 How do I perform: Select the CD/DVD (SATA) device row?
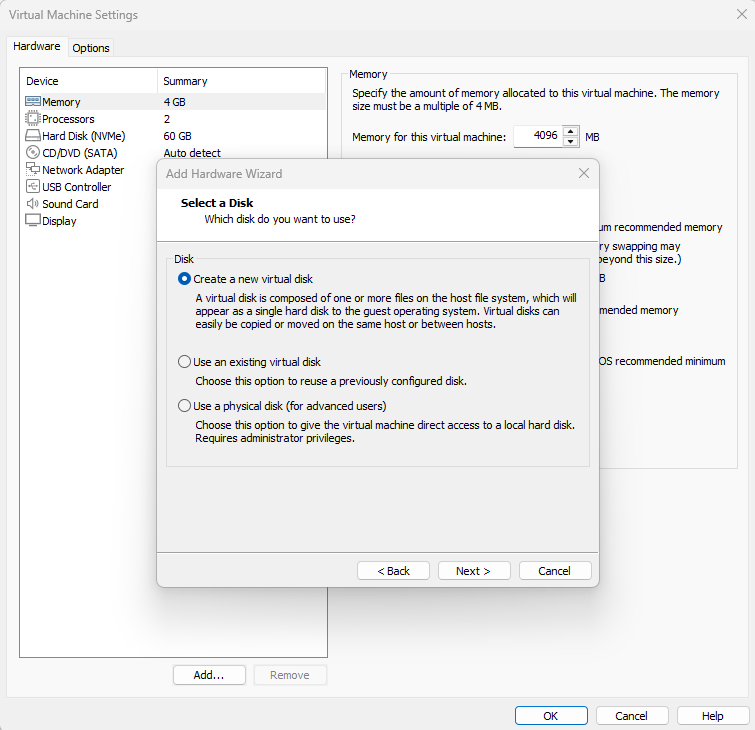click(x=174, y=153)
